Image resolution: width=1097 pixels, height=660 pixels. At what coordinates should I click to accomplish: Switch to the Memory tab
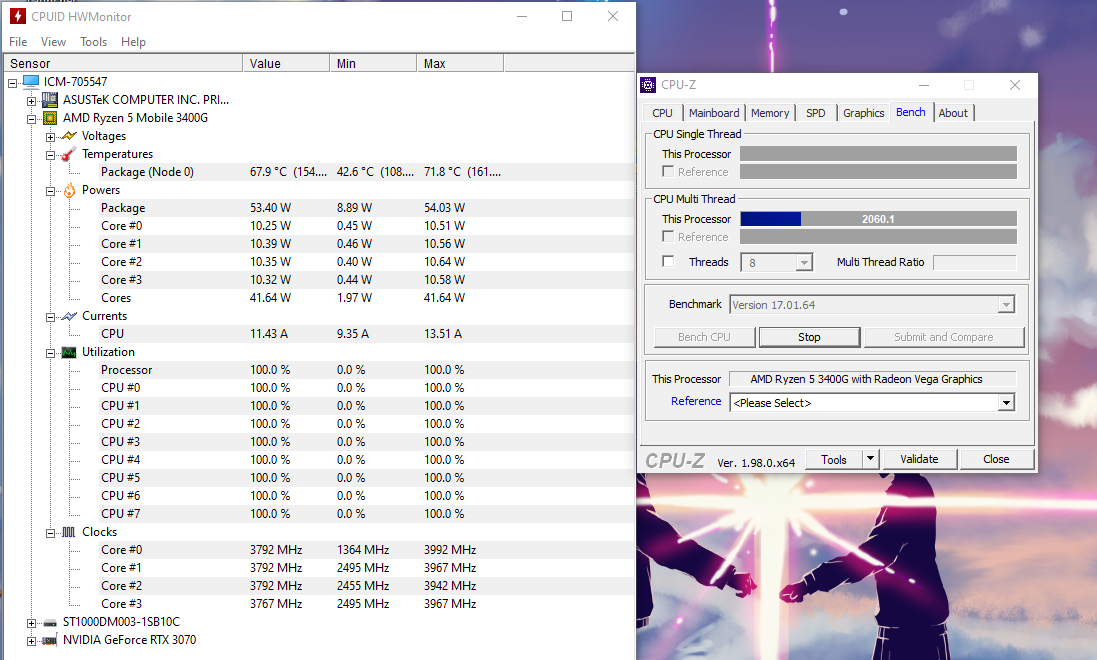coord(770,113)
